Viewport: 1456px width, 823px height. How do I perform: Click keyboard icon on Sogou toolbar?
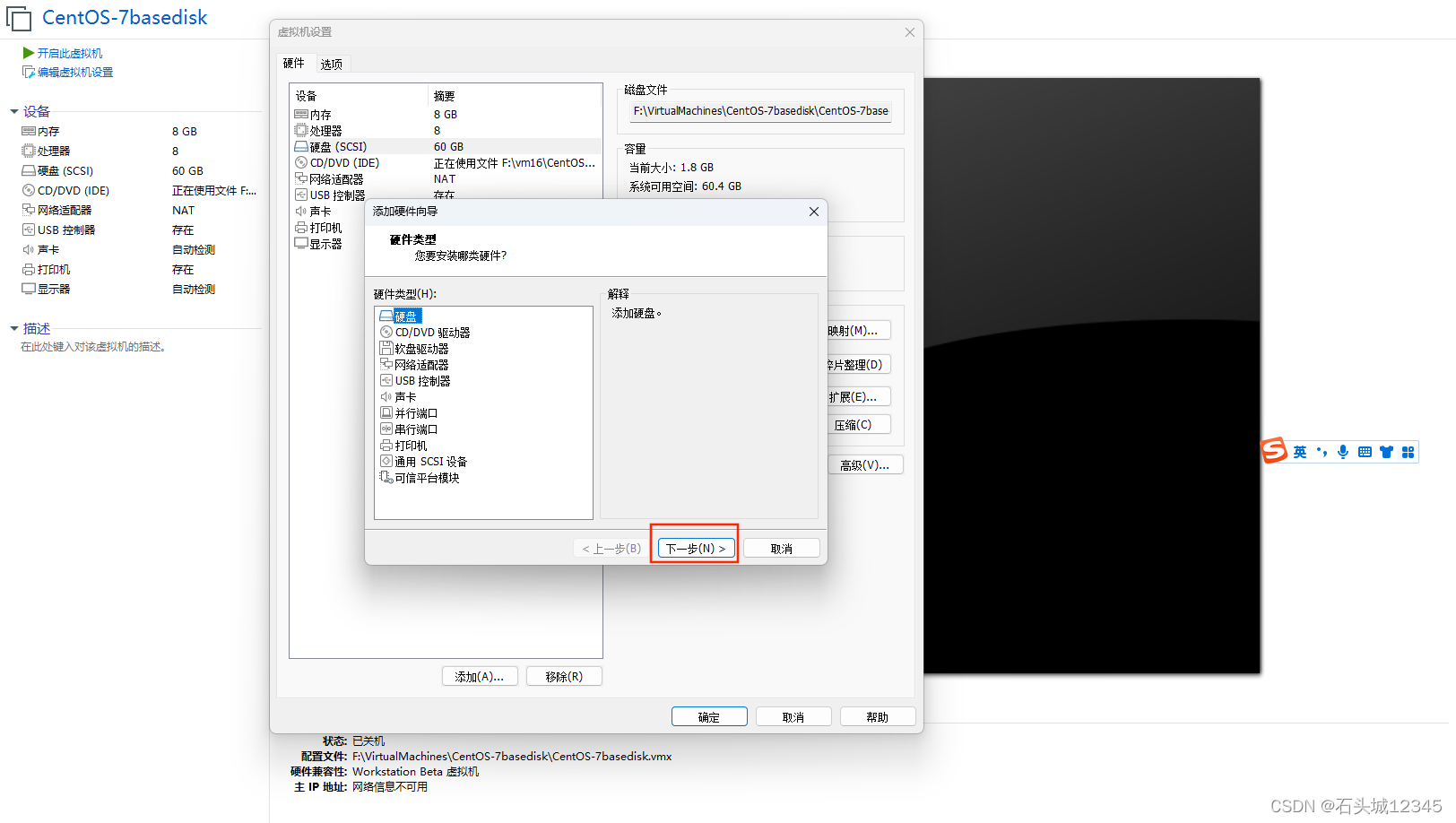(x=1365, y=452)
